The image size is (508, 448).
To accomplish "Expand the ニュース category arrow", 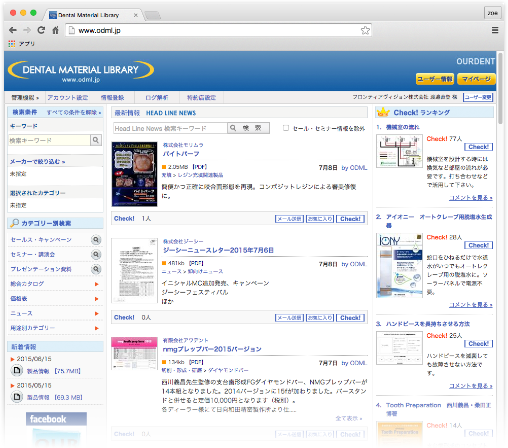I will click(x=97, y=313).
